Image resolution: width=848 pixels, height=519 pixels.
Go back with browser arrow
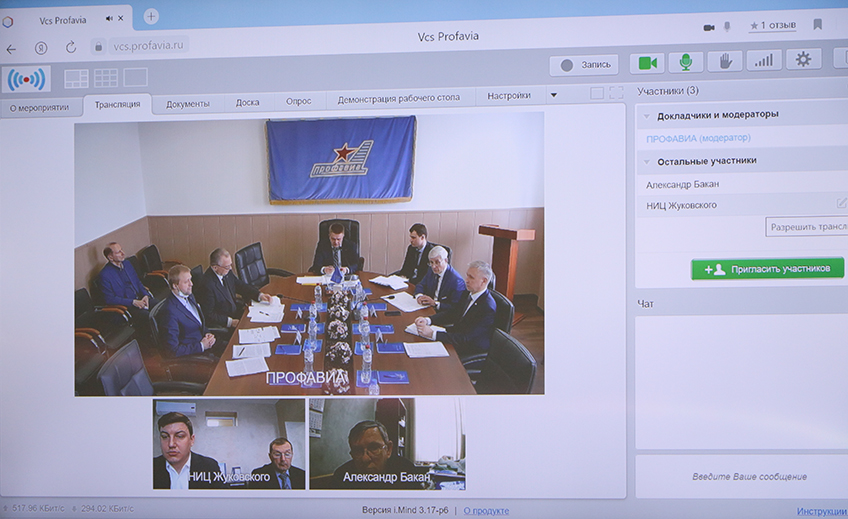[x=11, y=49]
